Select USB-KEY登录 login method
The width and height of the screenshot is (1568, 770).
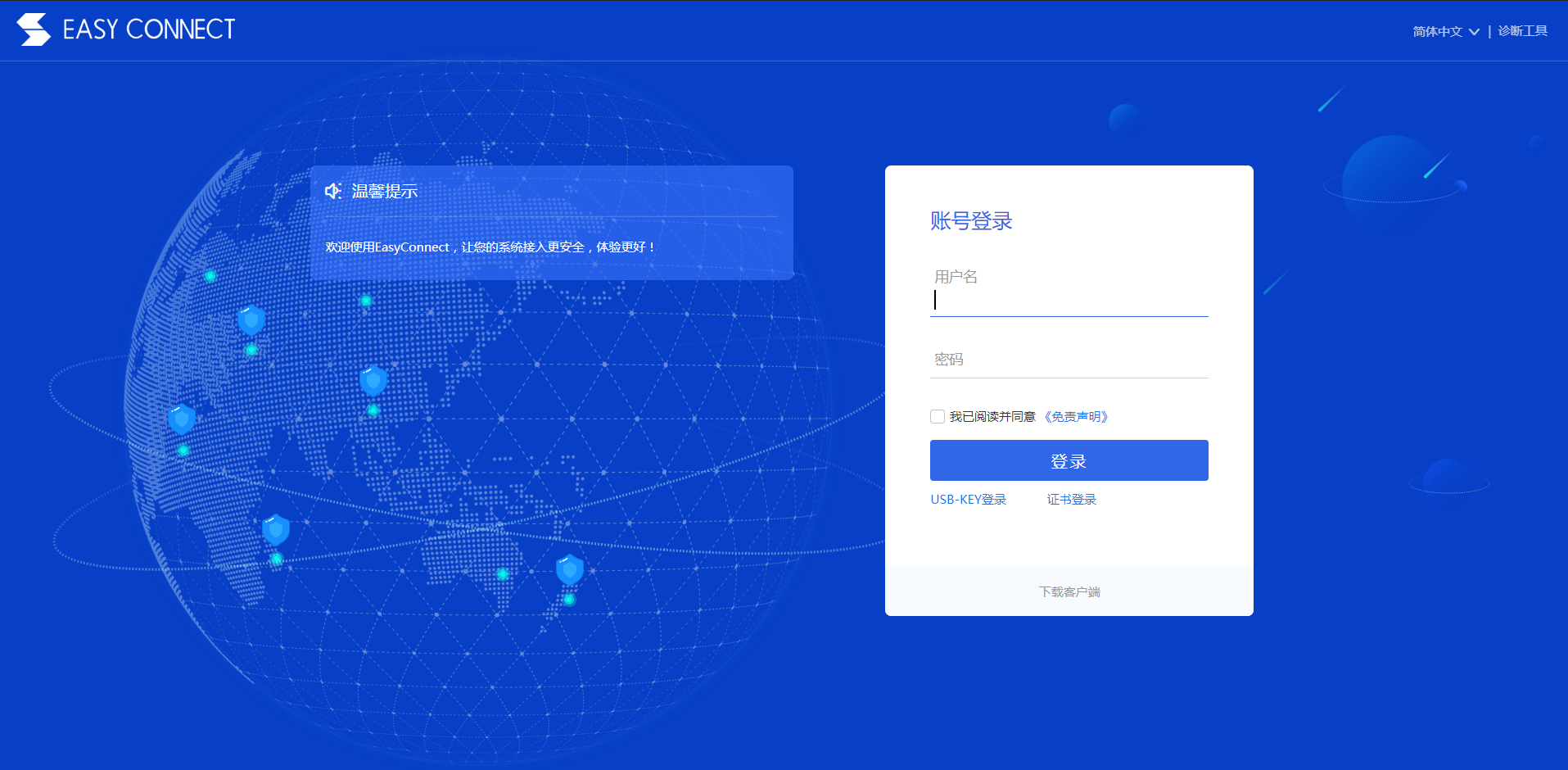pyautogui.click(x=968, y=499)
